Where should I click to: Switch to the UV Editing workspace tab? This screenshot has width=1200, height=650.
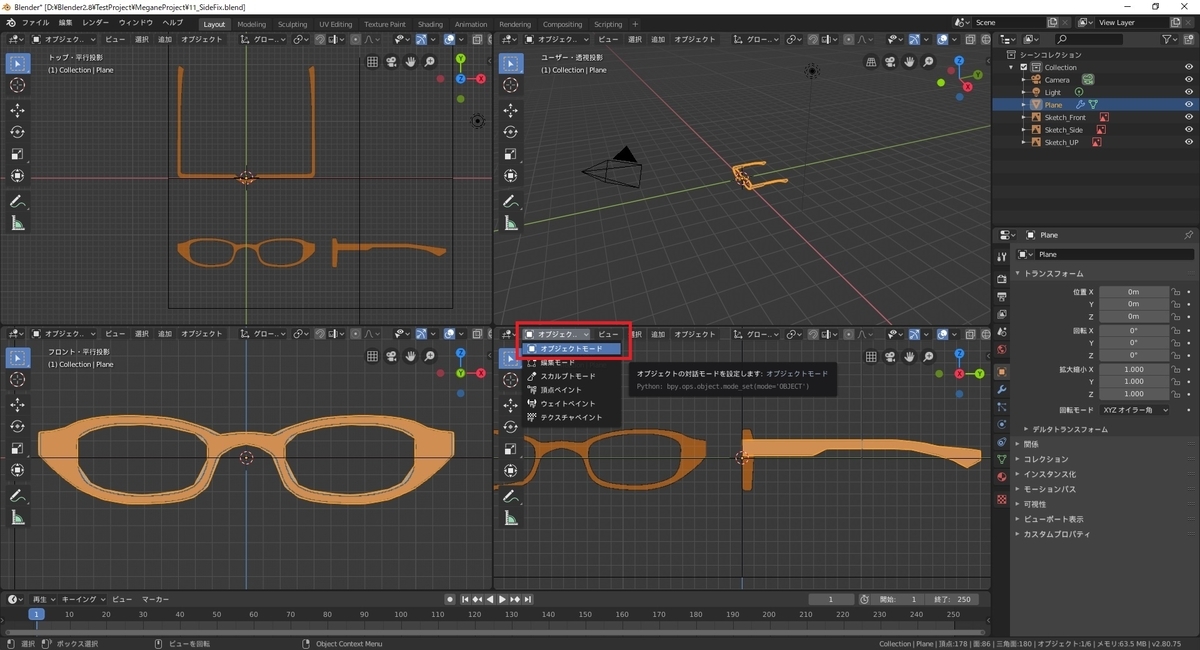tap(336, 24)
